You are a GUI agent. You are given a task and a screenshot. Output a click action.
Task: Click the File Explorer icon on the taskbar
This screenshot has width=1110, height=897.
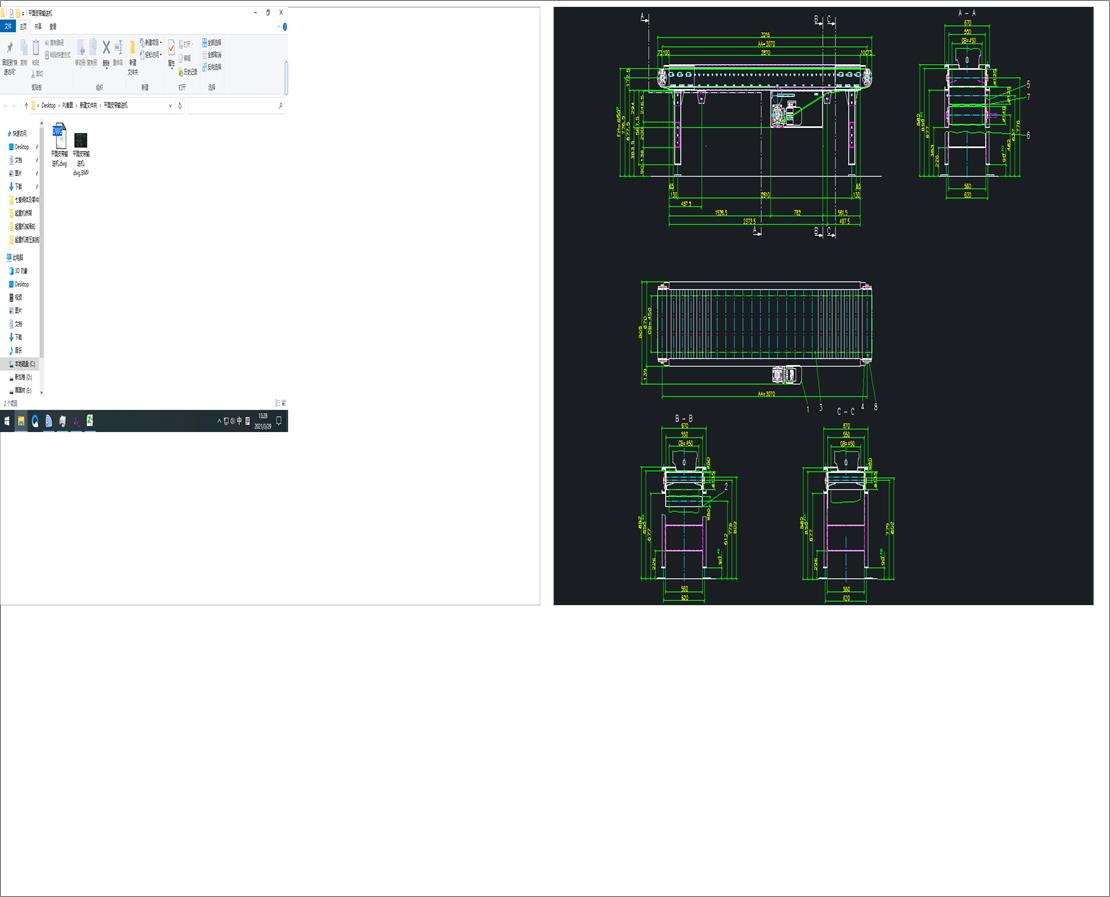[21, 421]
